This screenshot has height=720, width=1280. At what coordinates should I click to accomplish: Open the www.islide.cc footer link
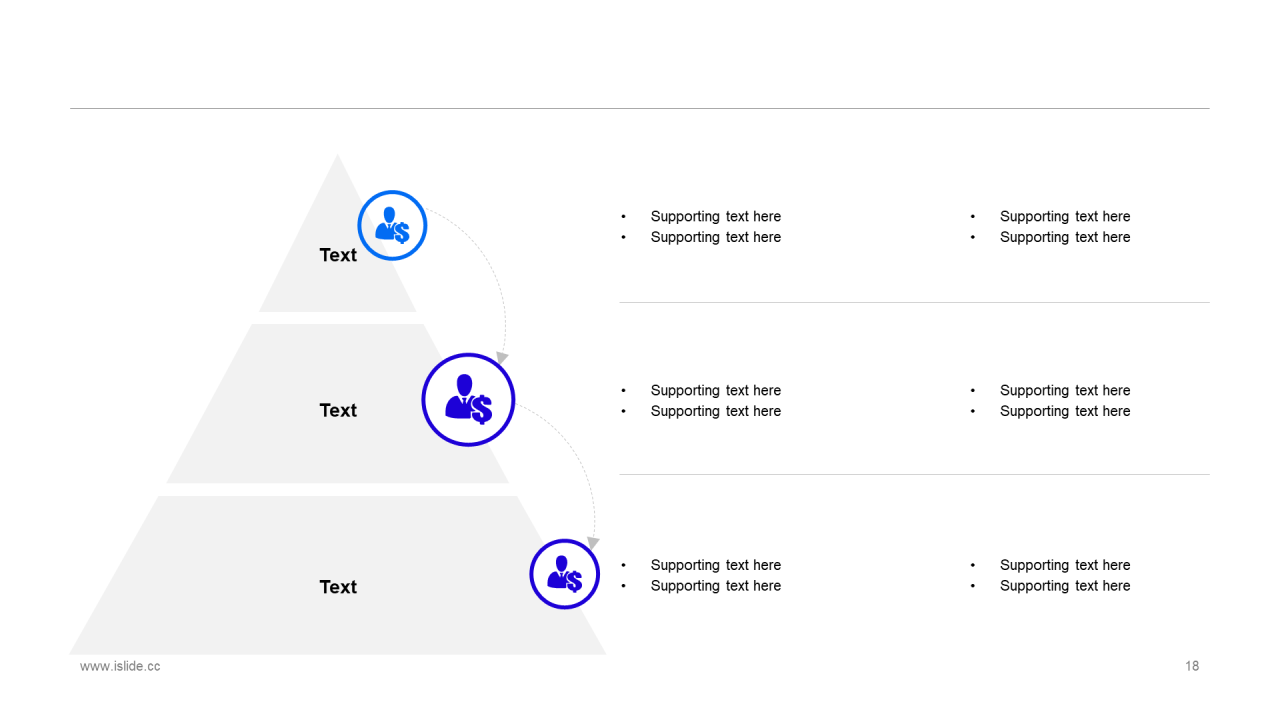pos(120,666)
